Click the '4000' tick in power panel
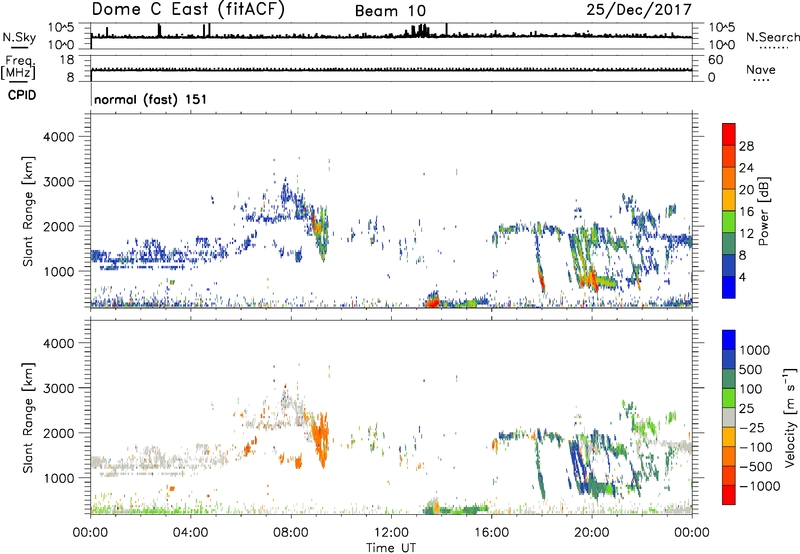 (58, 137)
